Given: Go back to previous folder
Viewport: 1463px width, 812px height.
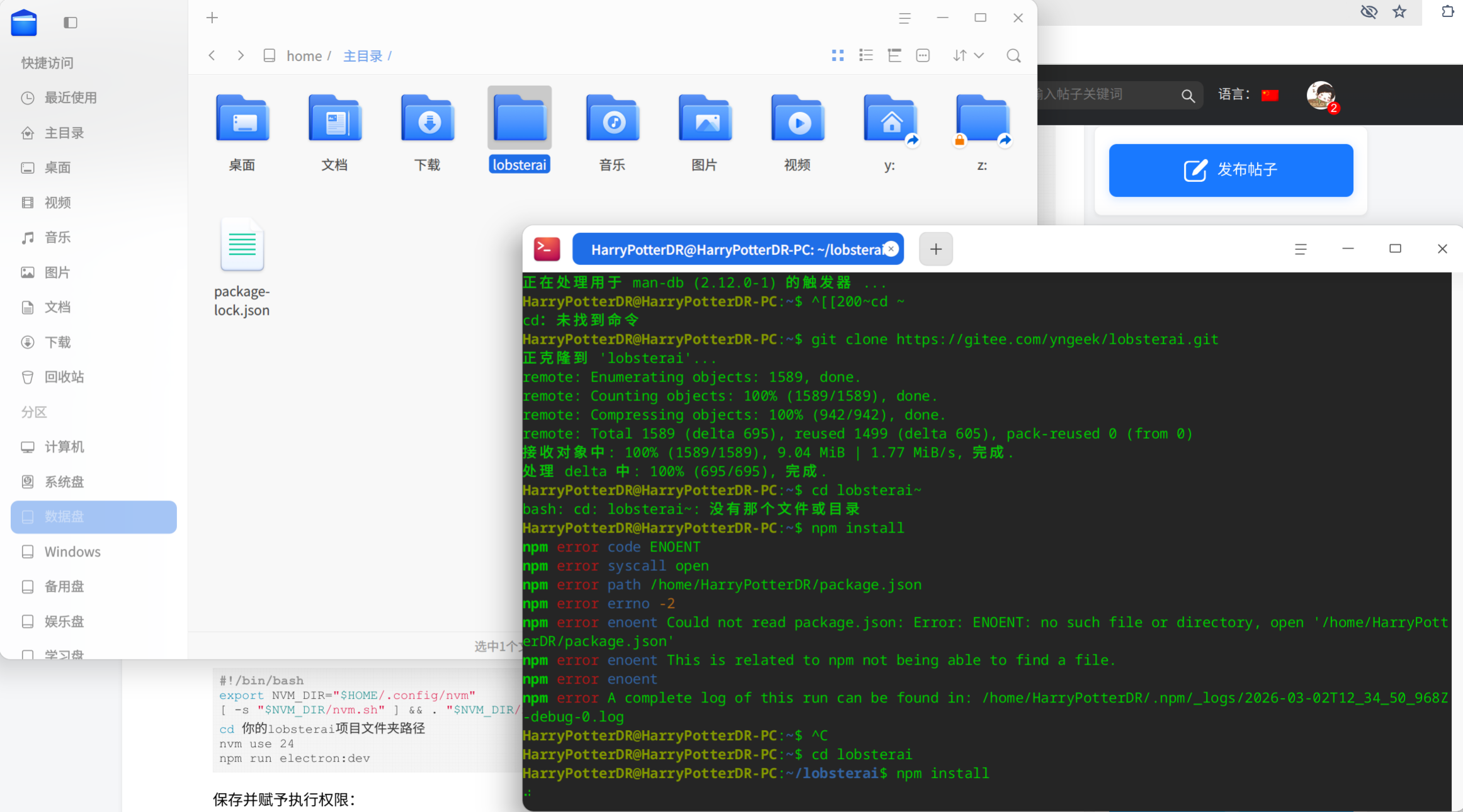Looking at the screenshot, I should pyautogui.click(x=212, y=55).
